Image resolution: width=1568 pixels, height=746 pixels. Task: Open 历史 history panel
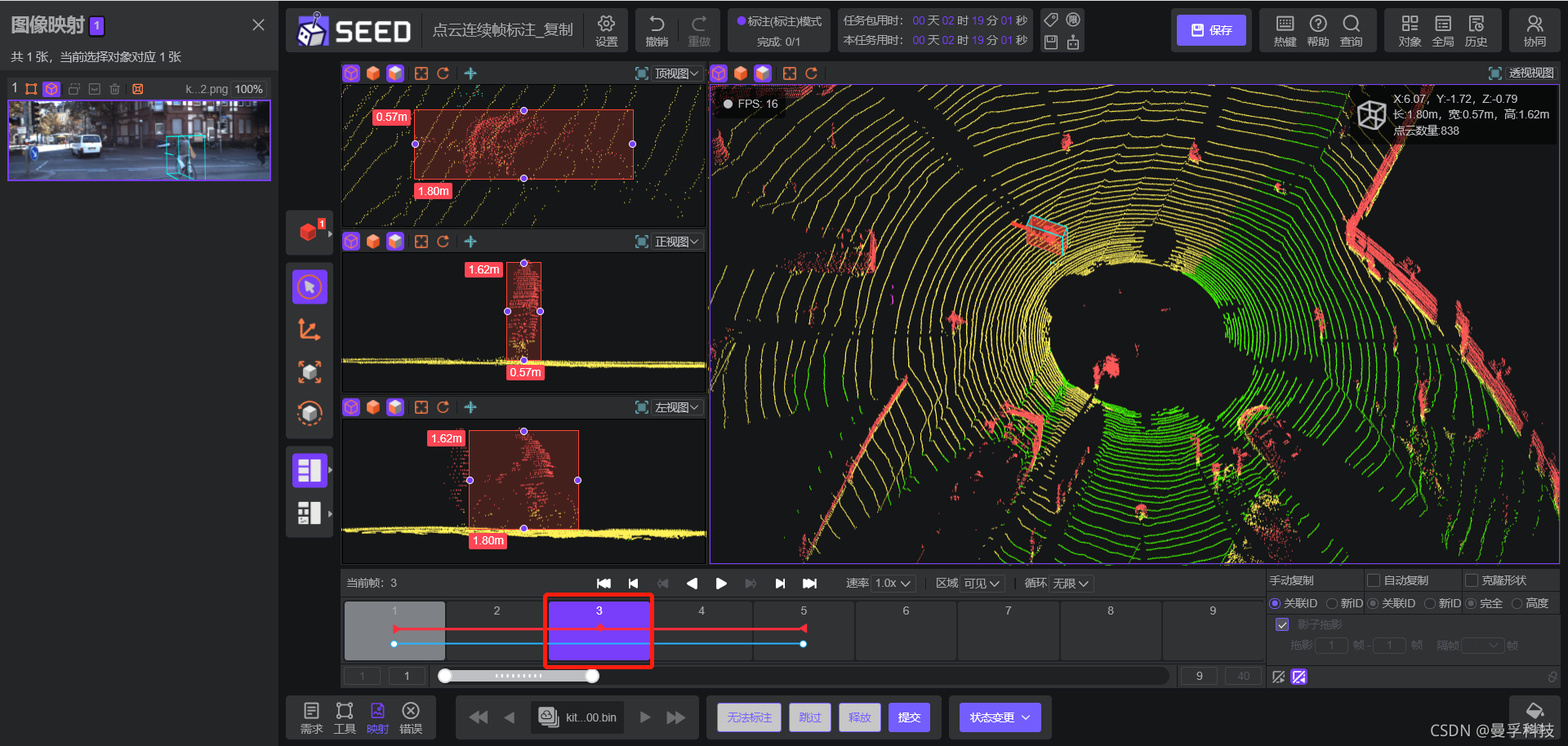pyautogui.click(x=1476, y=30)
